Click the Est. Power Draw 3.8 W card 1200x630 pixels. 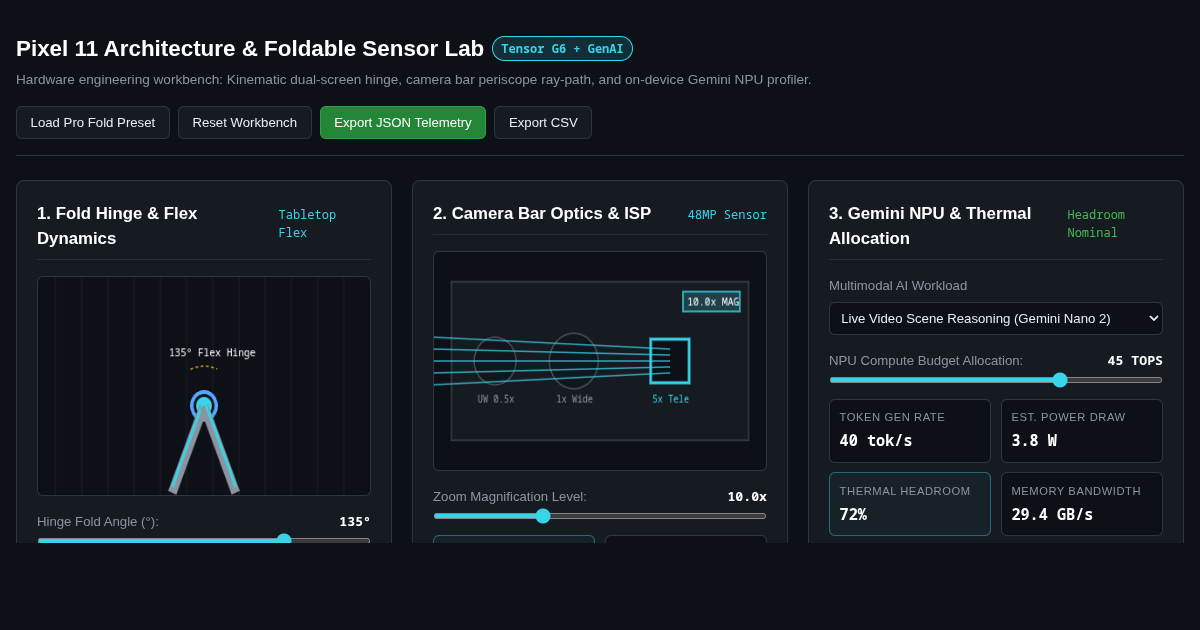point(1082,431)
